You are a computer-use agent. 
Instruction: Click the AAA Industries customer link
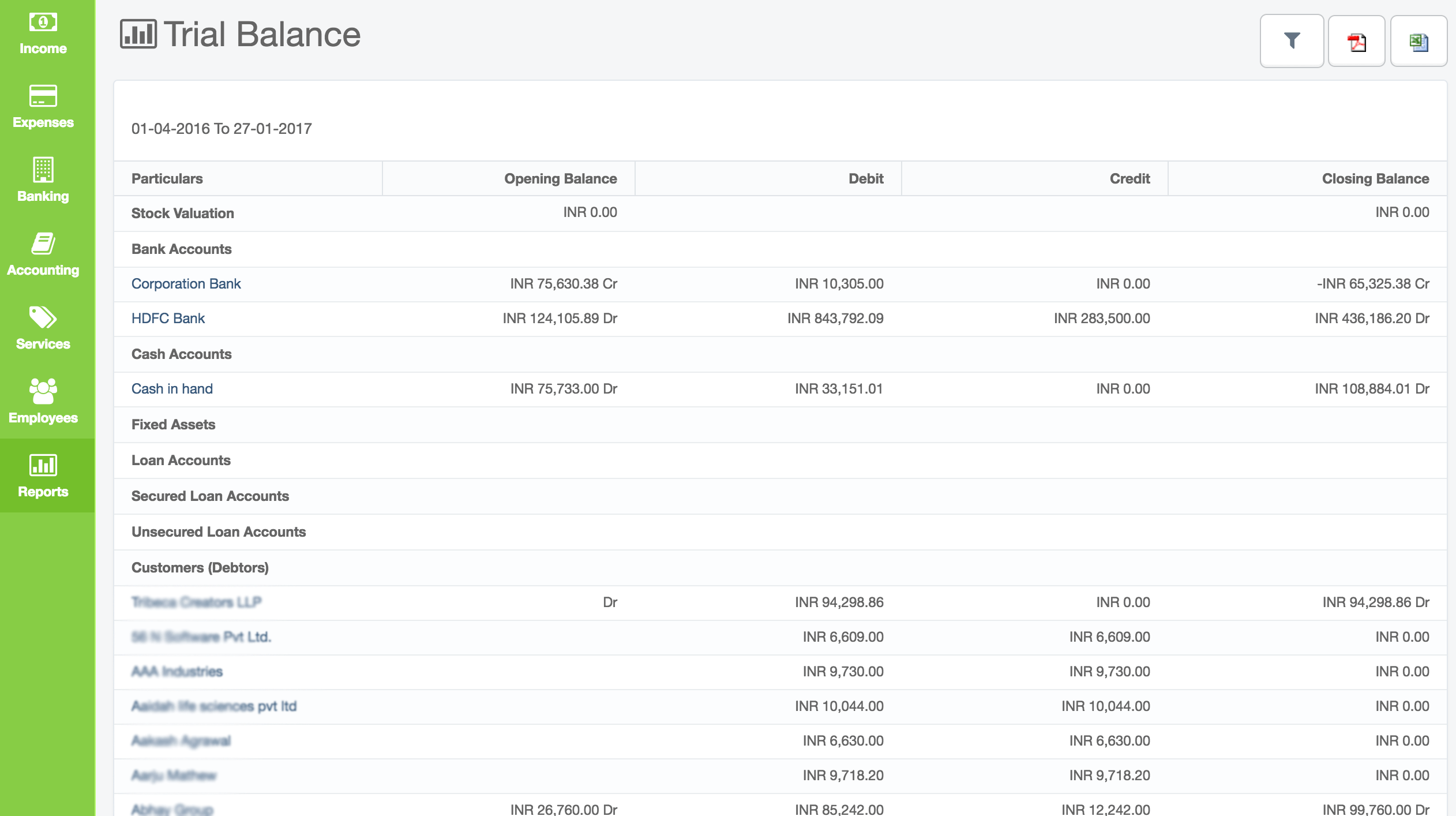pos(177,672)
